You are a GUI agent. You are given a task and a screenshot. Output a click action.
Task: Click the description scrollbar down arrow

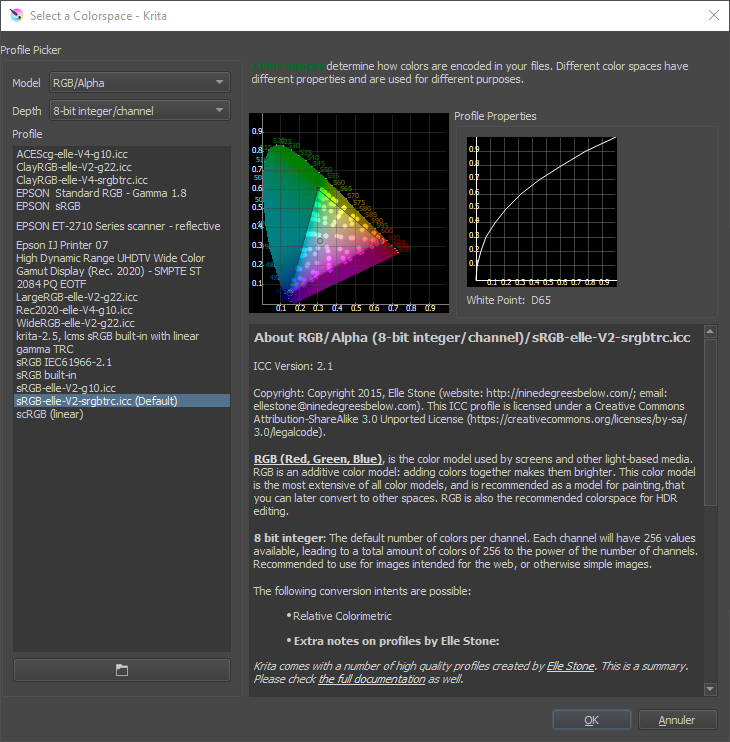pos(710,689)
